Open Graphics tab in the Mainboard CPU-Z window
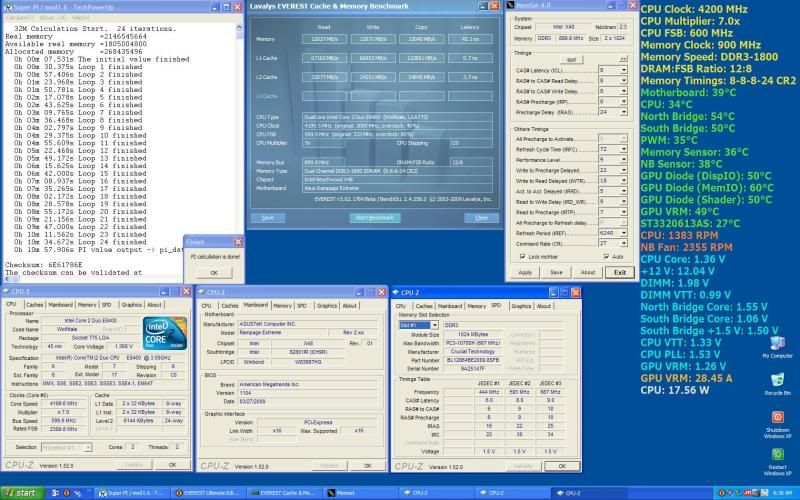The height and width of the screenshot is (500, 800). tap(327, 306)
